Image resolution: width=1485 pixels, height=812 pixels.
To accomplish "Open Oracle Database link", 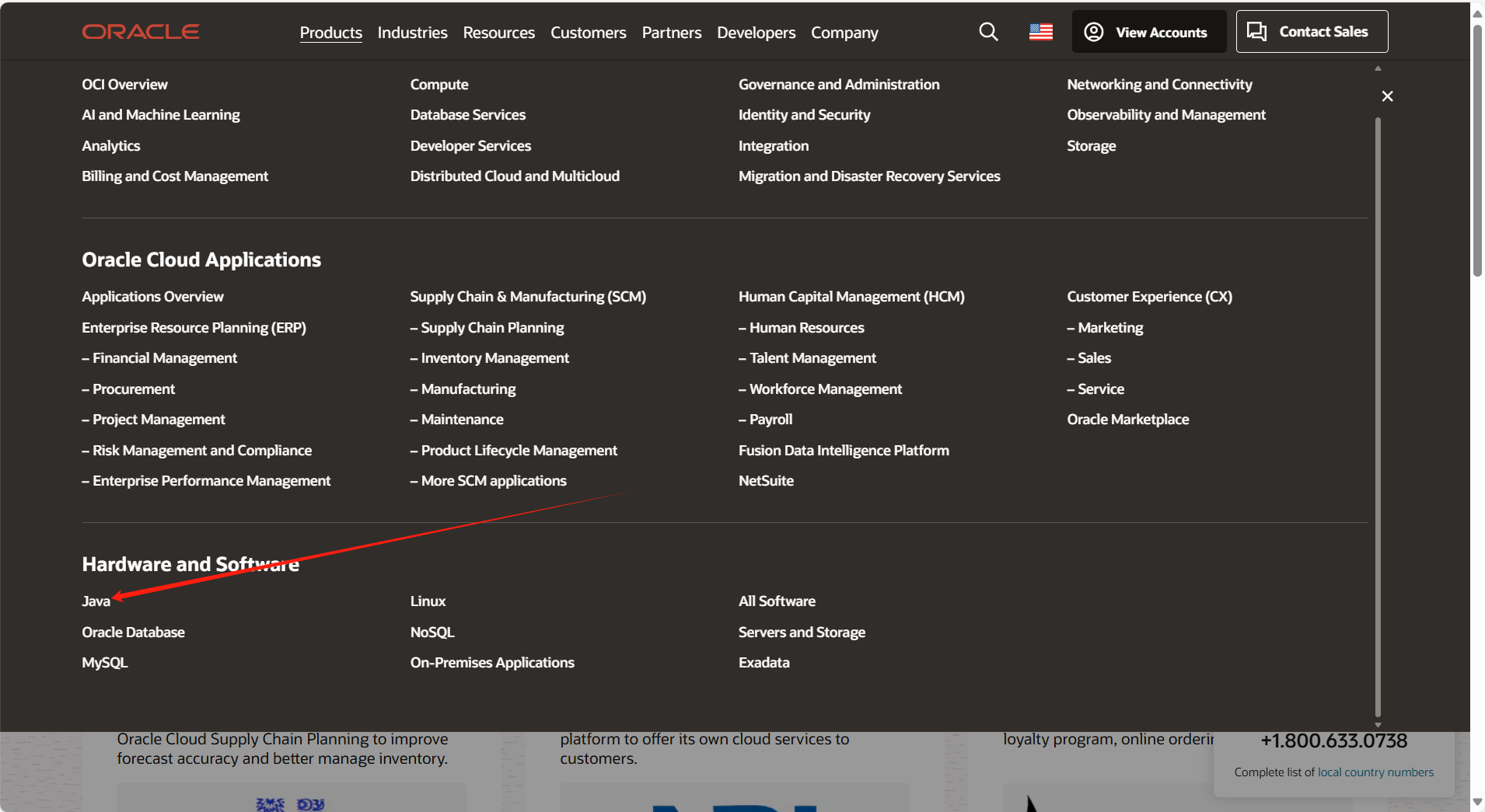I will point(133,633).
